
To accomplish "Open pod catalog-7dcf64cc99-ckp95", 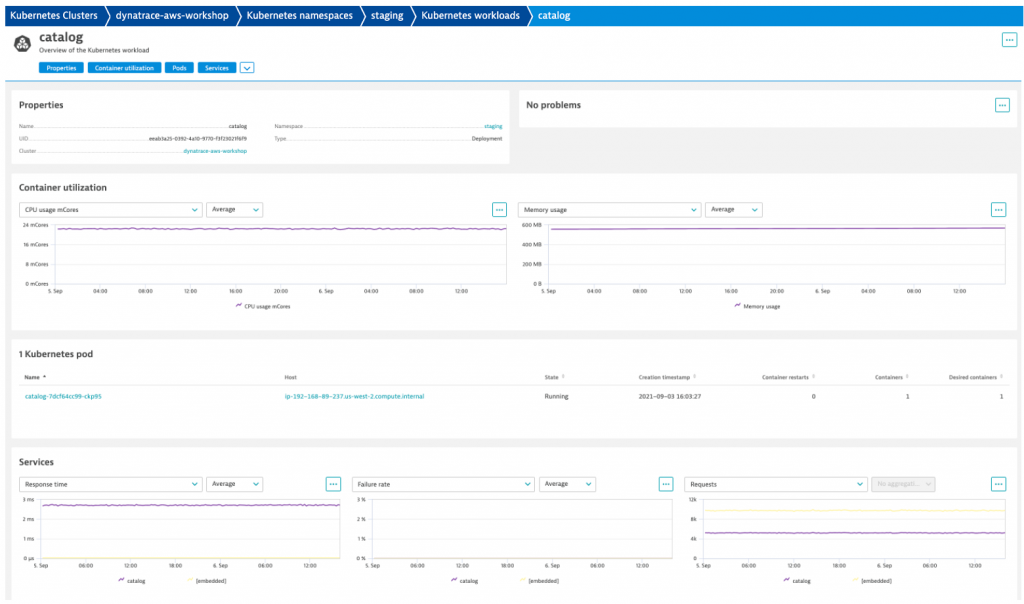I will coord(63,396).
